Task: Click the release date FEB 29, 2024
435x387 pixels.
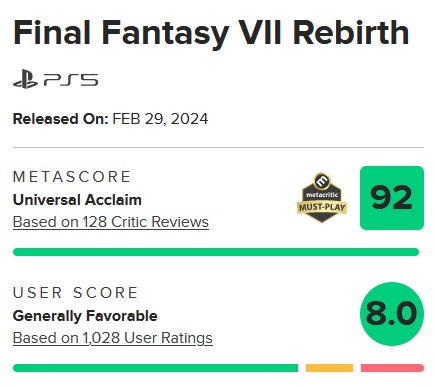Action: 160,119
